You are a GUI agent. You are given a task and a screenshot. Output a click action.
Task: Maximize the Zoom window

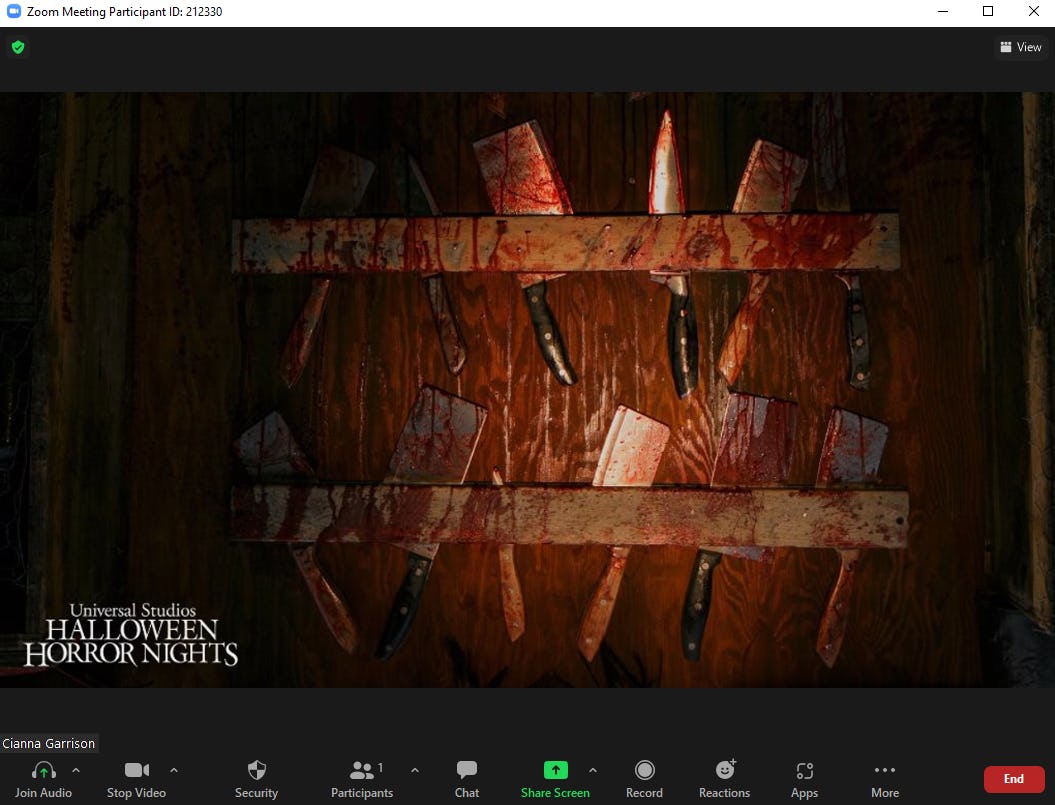coord(987,11)
